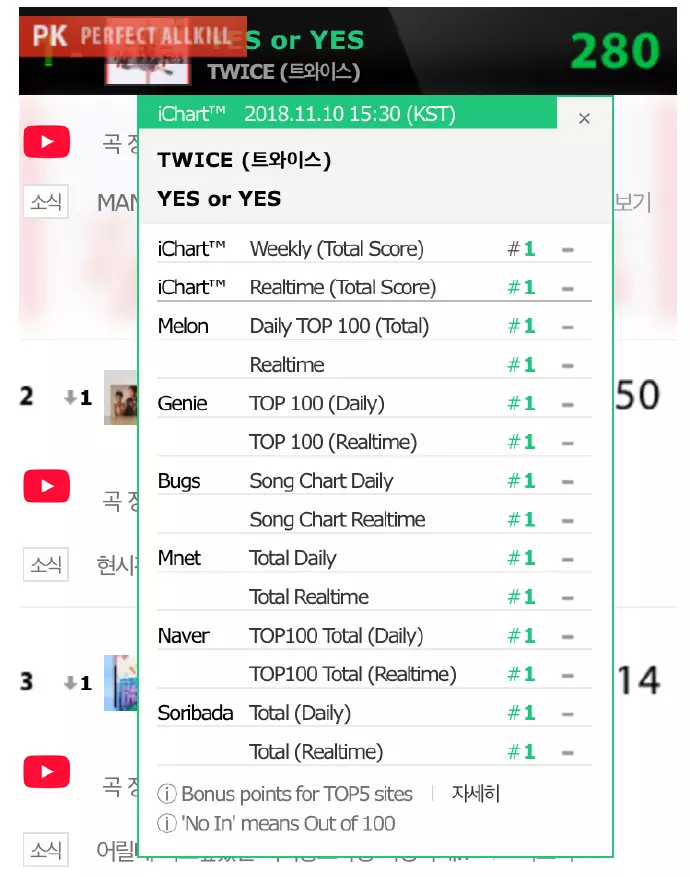The image size is (690, 877).
Task: Open the first song's YouTube video icon
Action: 46,142
